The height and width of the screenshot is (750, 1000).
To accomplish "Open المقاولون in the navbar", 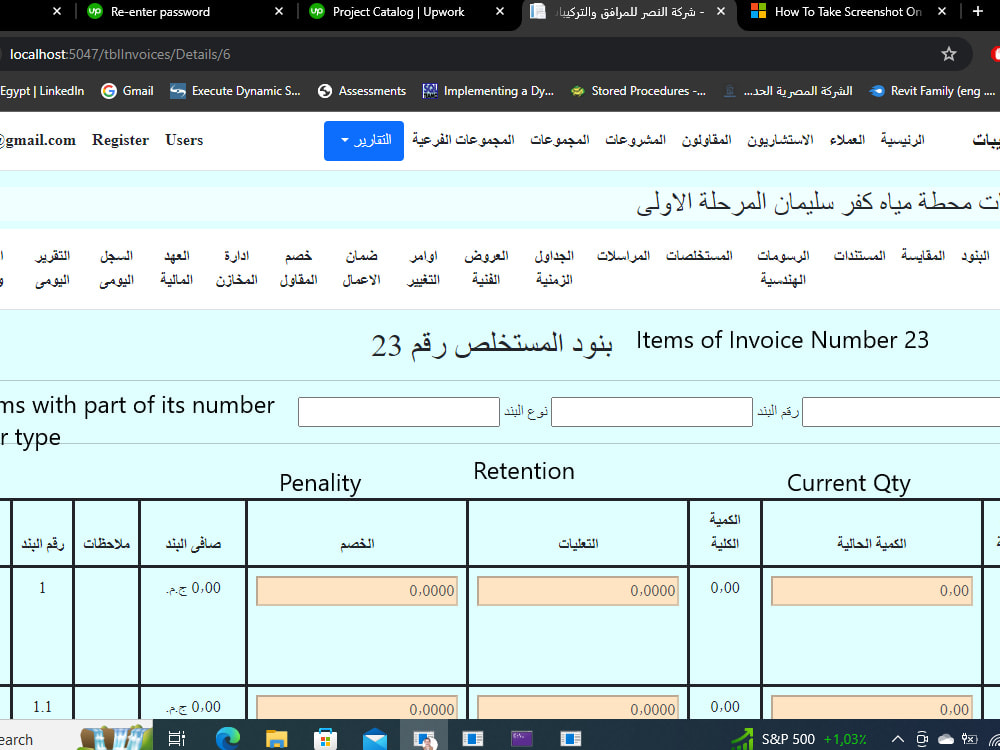I will [x=707, y=140].
